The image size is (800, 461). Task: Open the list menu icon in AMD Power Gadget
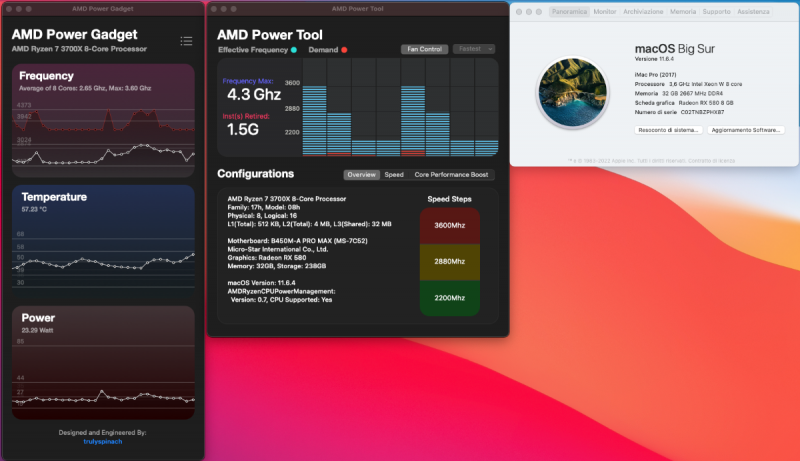tap(186, 41)
